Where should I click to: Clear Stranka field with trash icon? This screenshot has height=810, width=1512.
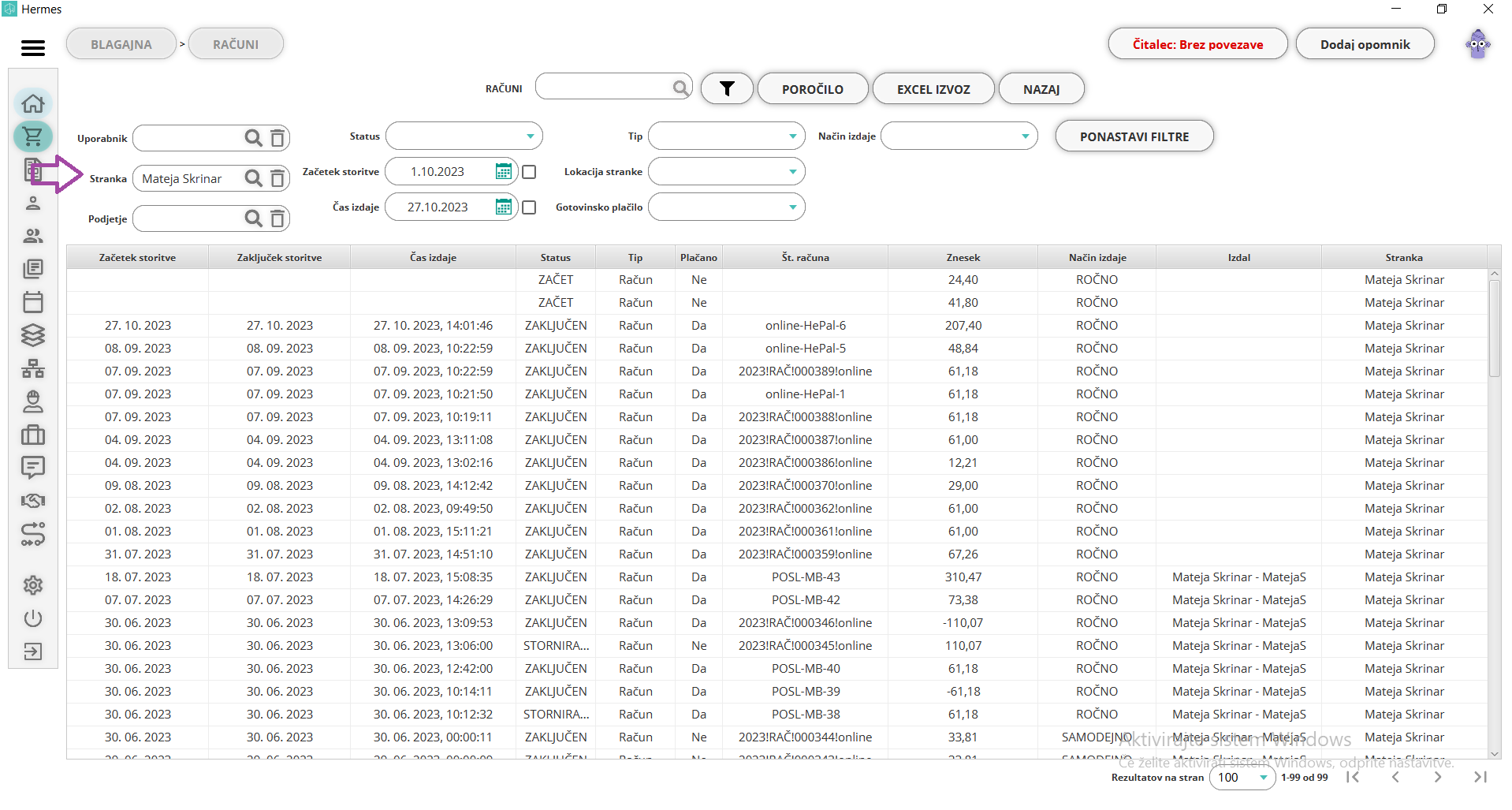tap(277, 178)
